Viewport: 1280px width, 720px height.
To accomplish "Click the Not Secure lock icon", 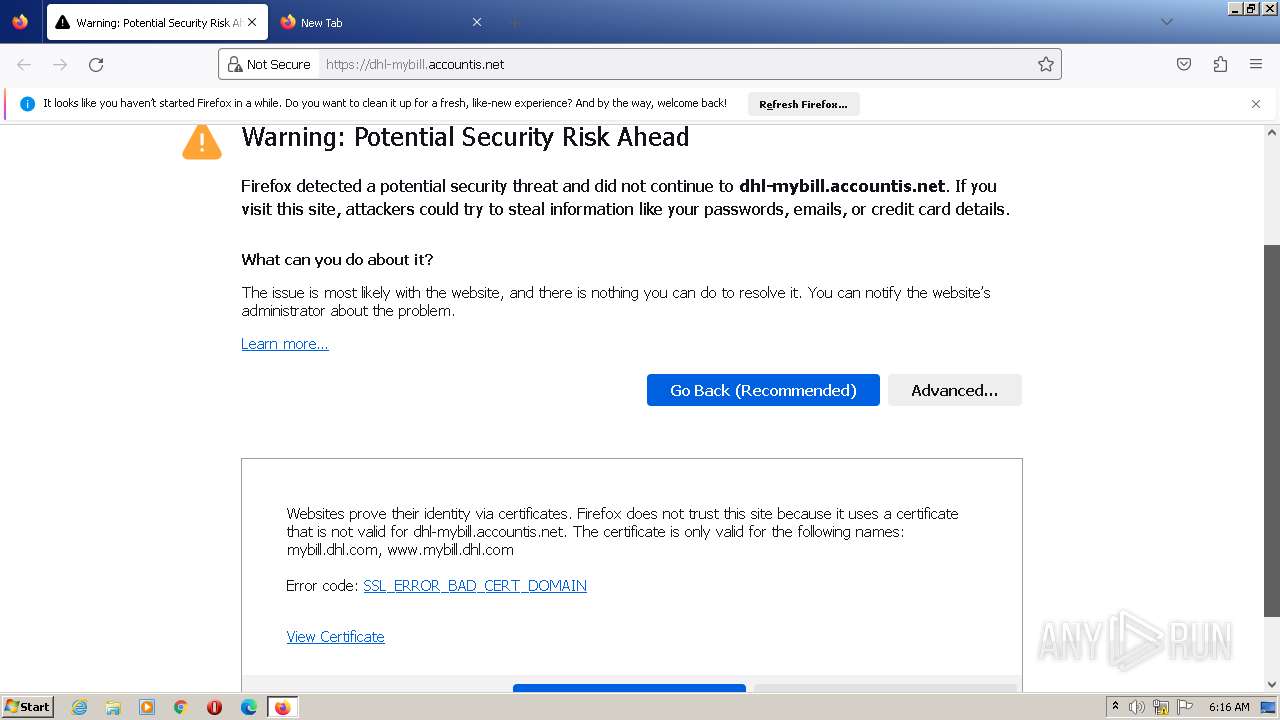I will (x=235, y=64).
